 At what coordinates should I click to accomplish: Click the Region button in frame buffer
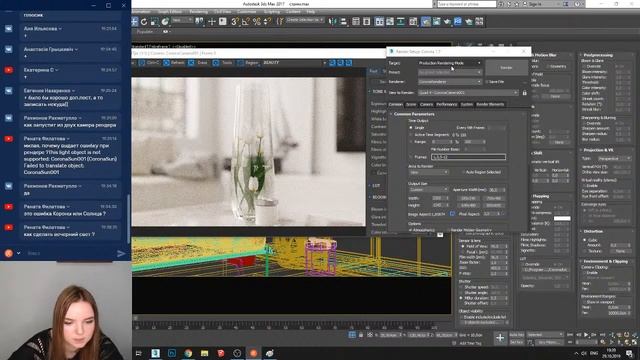point(249,63)
